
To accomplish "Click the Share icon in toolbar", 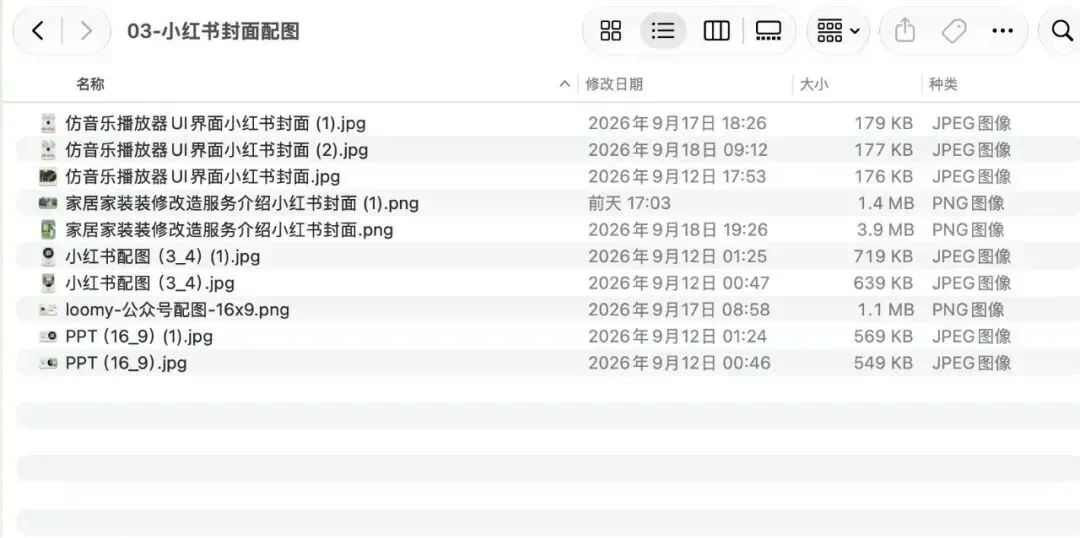I will pyautogui.click(x=904, y=30).
